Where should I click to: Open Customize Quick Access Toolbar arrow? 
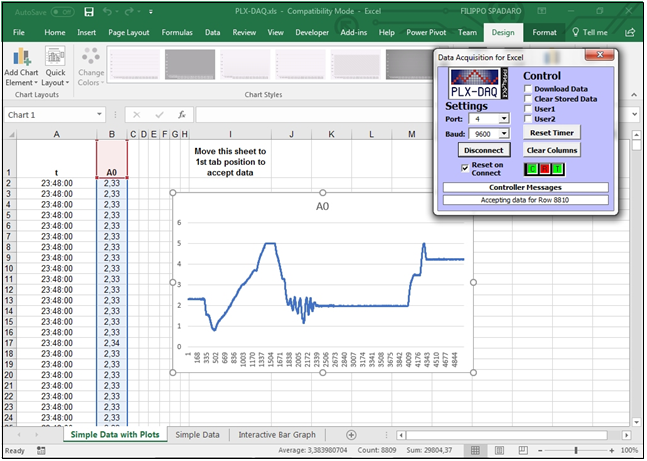pos(151,12)
